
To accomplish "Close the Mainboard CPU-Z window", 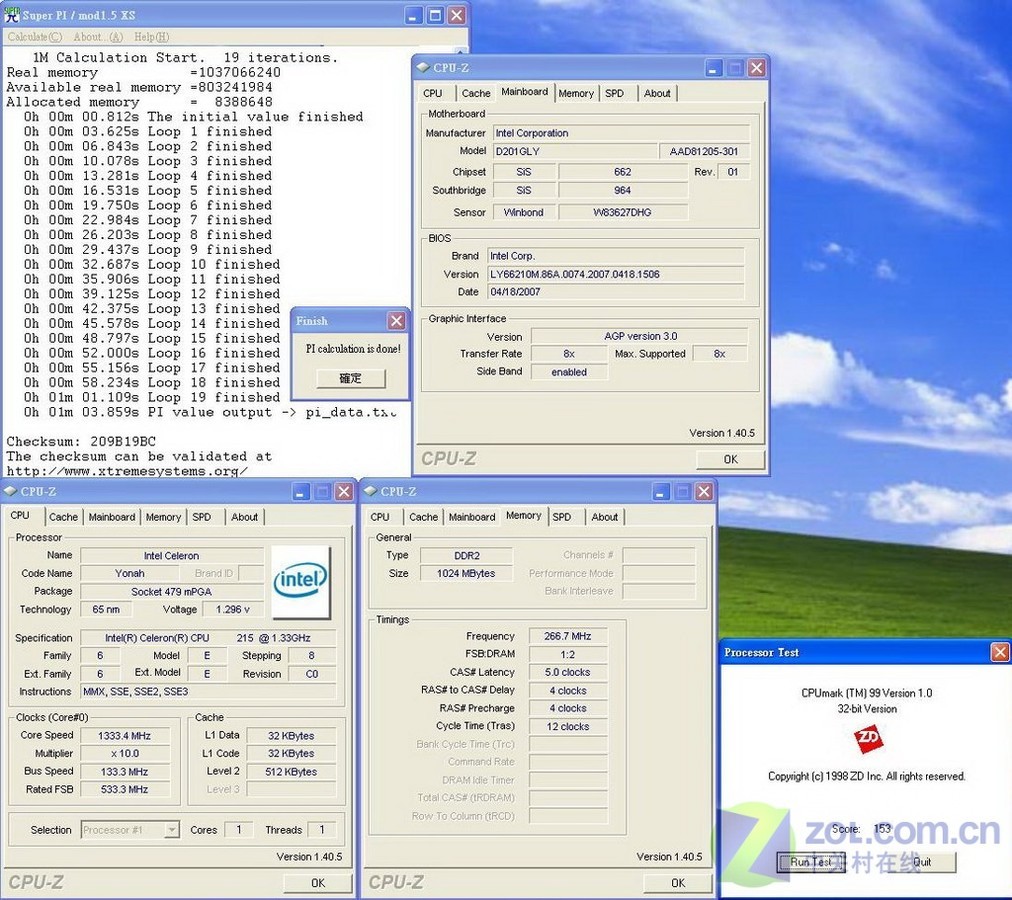I will [756, 68].
